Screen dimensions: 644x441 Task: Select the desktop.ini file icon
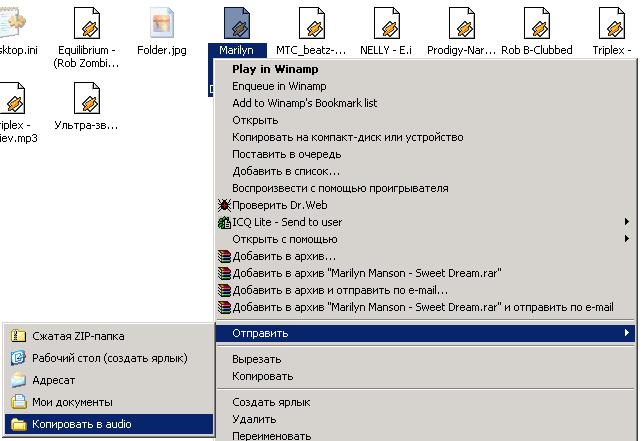(12, 23)
